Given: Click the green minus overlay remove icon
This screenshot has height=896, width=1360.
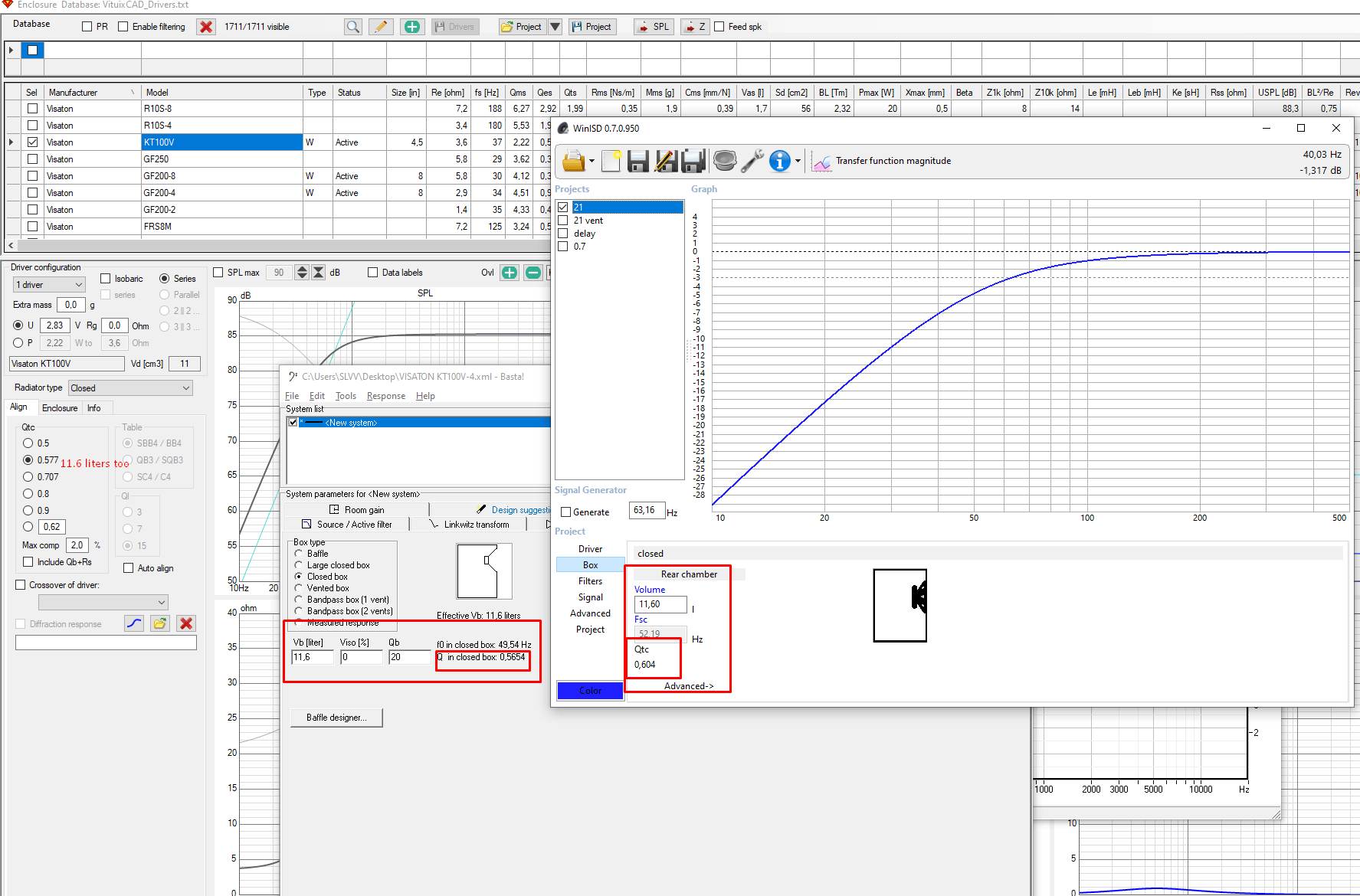Looking at the screenshot, I should [x=533, y=273].
